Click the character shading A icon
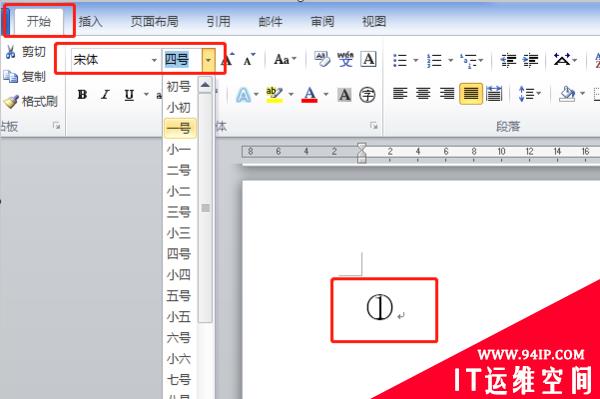 coord(344,94)
